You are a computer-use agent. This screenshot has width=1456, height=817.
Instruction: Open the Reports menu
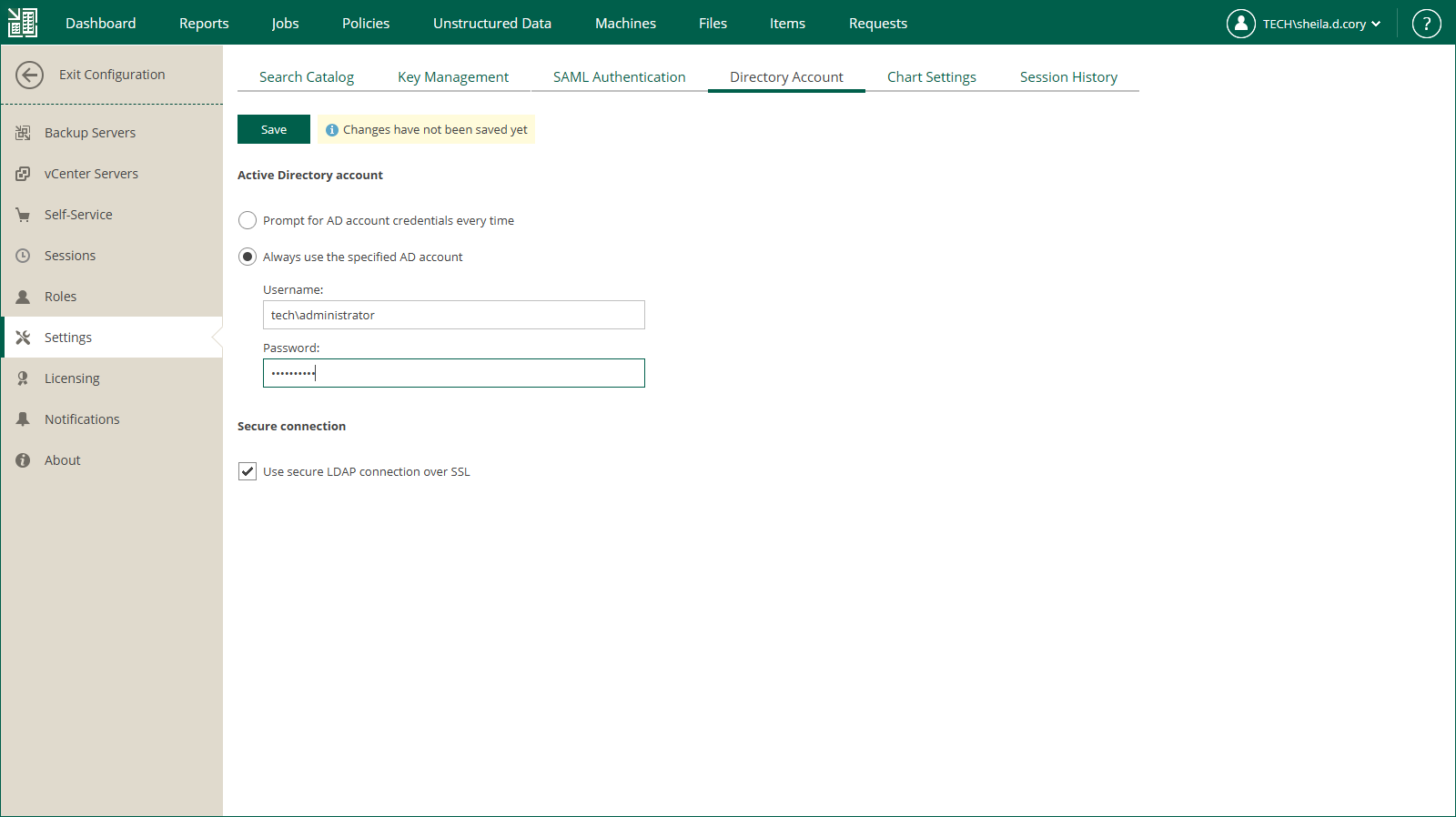point(204,24)
